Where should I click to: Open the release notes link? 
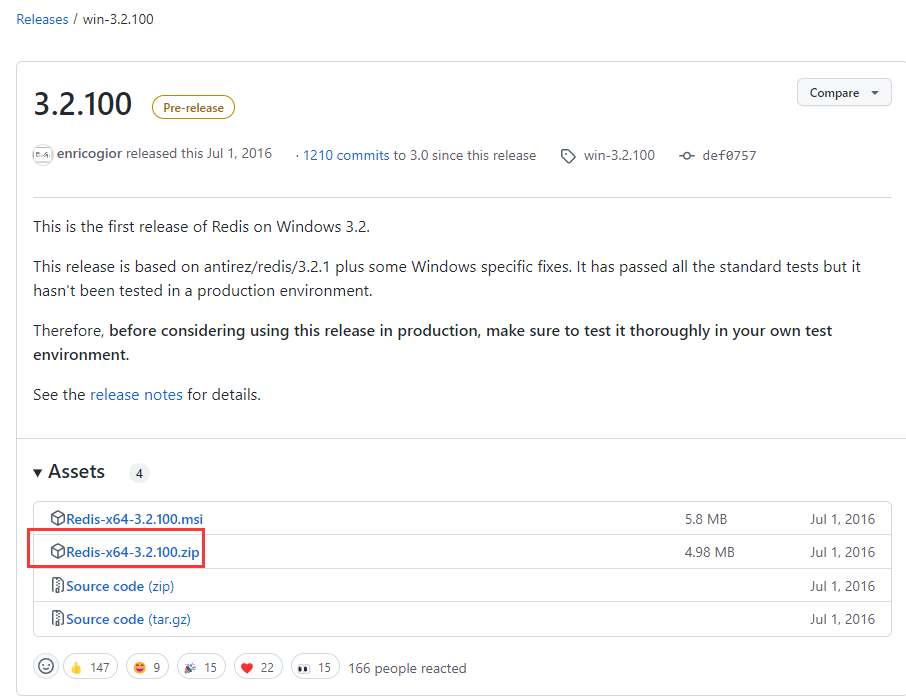tap(136, 395)
